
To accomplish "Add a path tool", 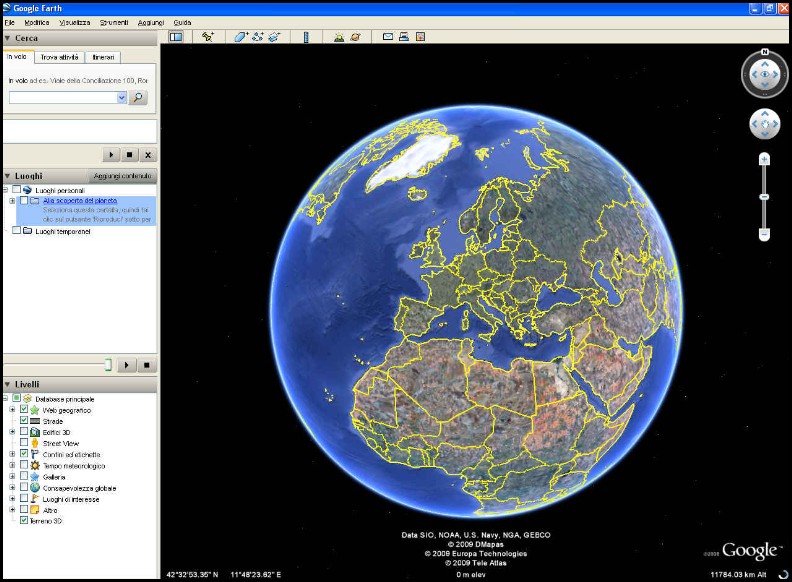I will 258,36.
